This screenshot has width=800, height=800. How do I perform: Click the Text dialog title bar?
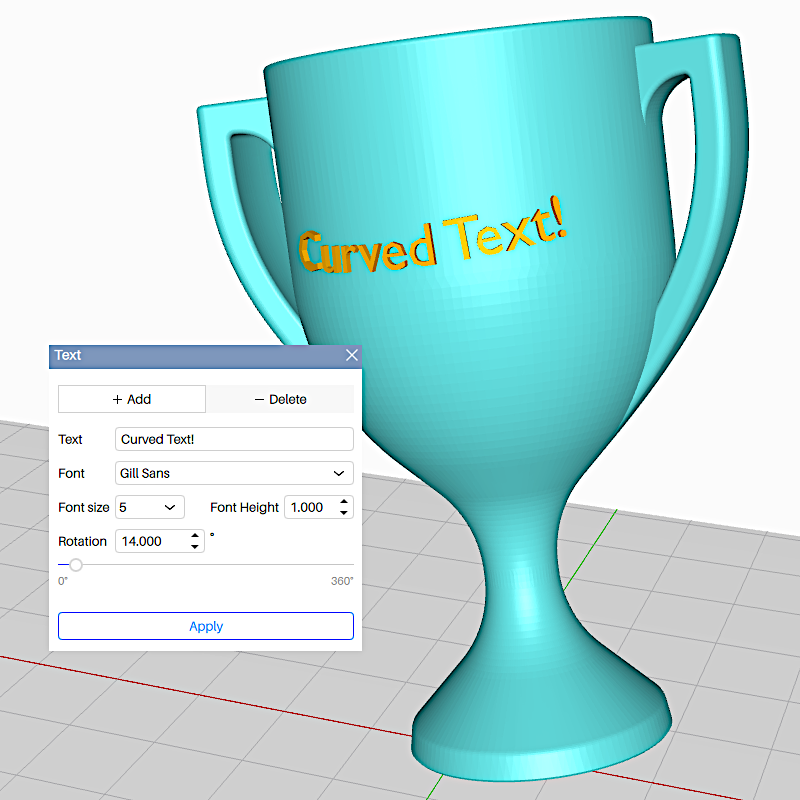pos(205,356)
